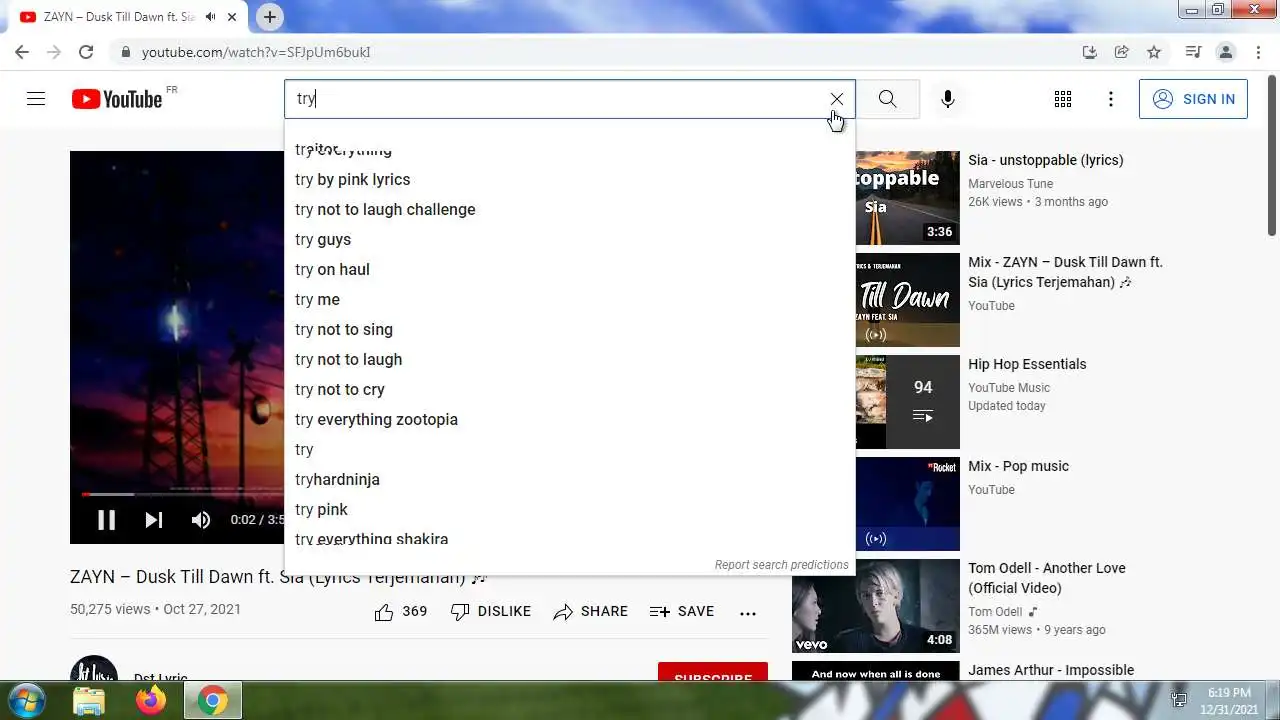The image size is (1280, 720).
Task: Open the YouTube settings three-dot menu
Action: click(1111, 99)
